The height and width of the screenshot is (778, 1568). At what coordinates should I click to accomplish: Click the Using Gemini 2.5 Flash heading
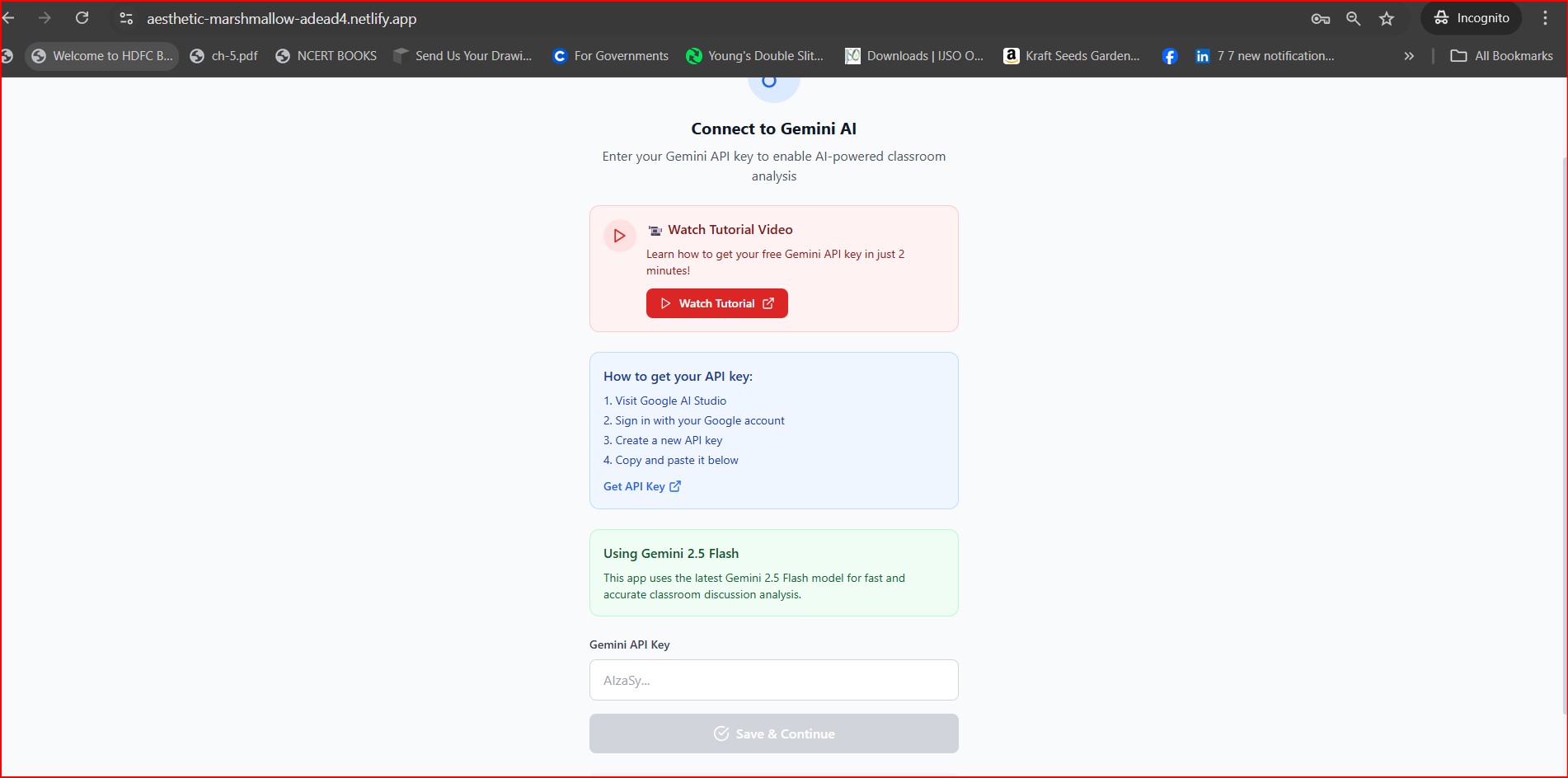tap(671, 554)
